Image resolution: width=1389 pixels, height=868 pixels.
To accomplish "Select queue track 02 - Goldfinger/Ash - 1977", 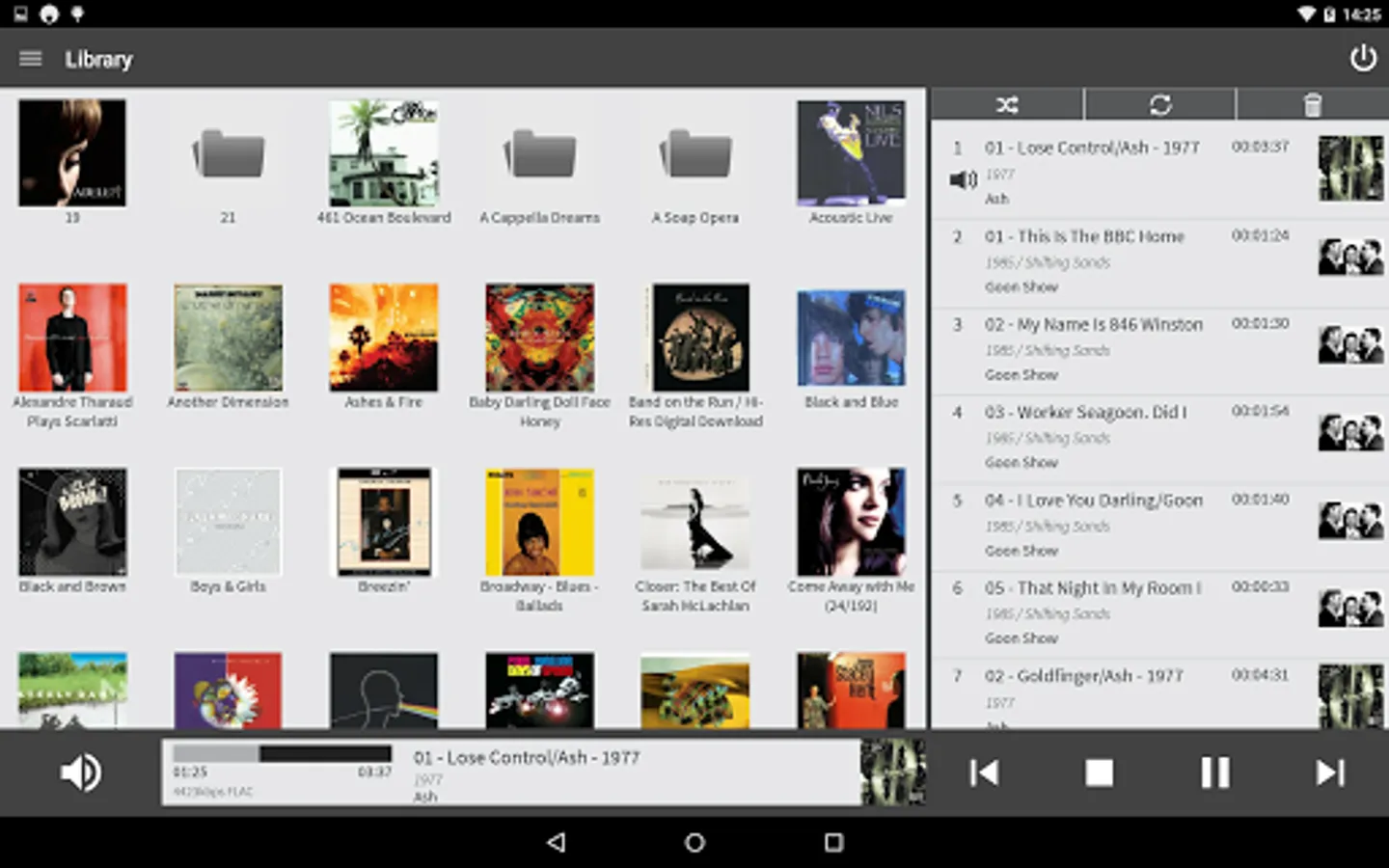I will [1160, 694].
